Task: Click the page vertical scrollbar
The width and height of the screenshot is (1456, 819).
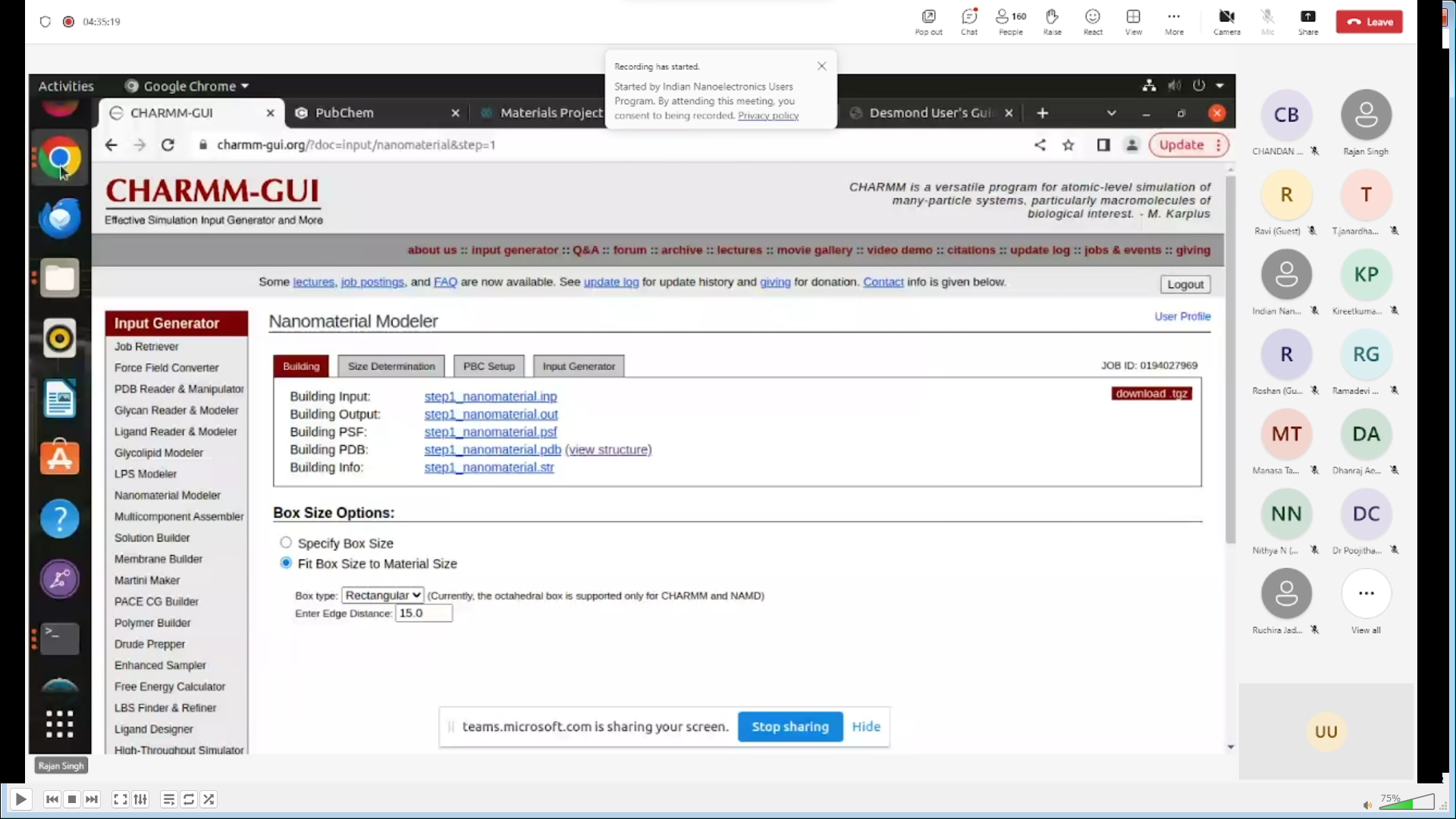Action: click(x=1230, y=359)
